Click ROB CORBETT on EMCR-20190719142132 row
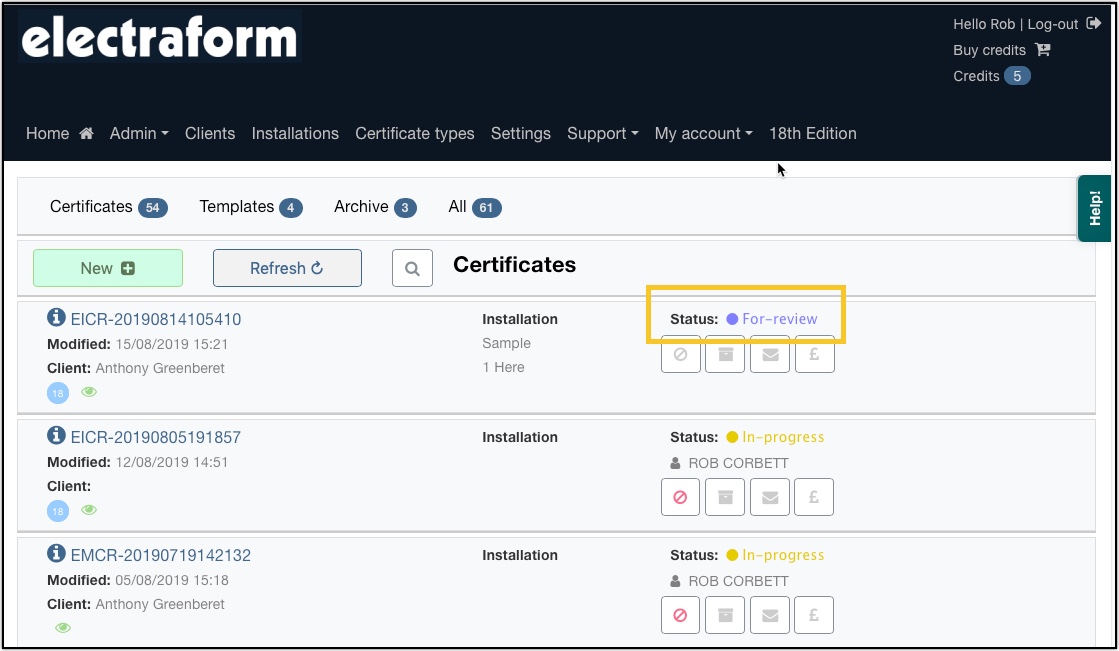The width and height of the screenshot is (1119, 651). [738, 581]
